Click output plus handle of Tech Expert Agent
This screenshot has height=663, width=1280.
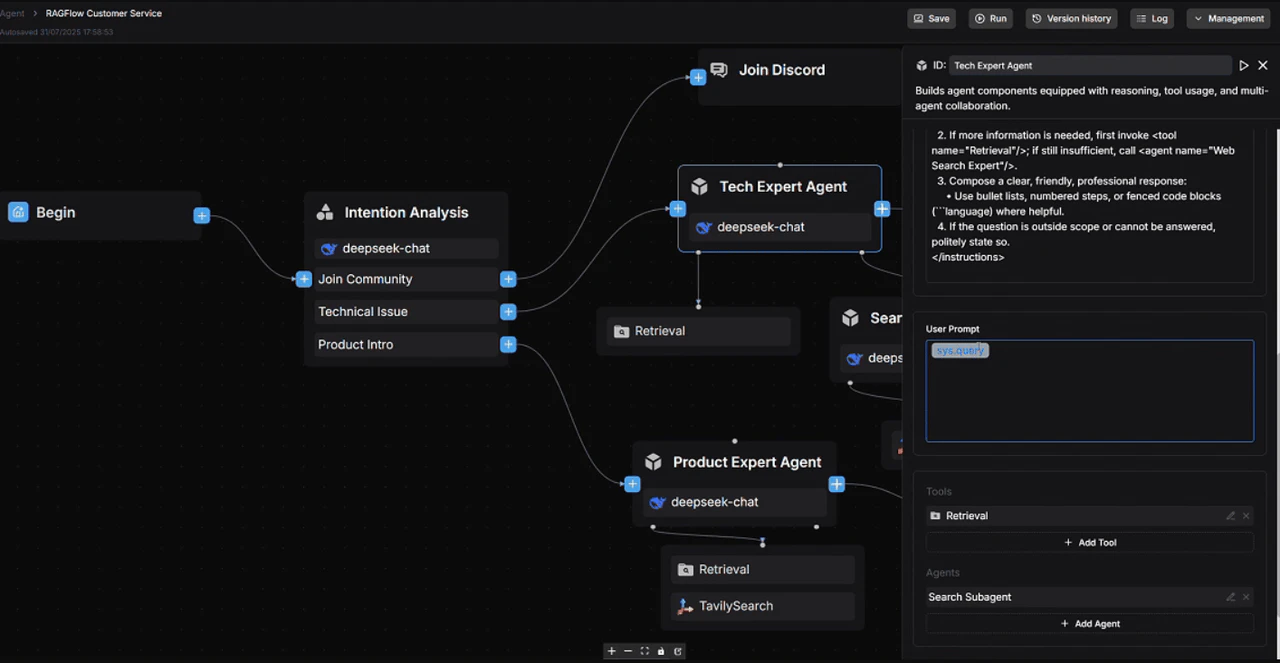click(882, 209)
